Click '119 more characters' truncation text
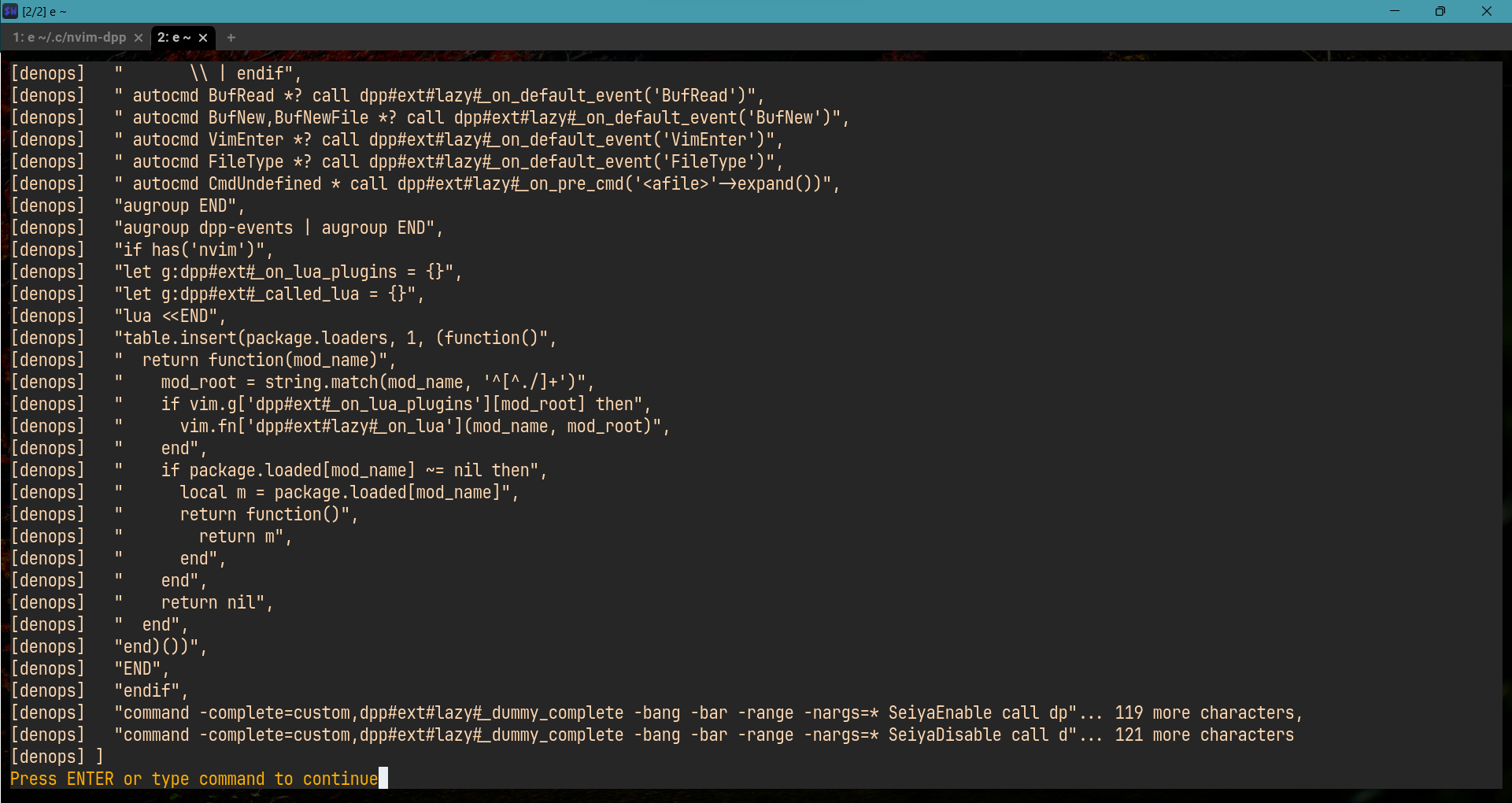Viewport: 1512px width, 803px height. coord(1204,712)
